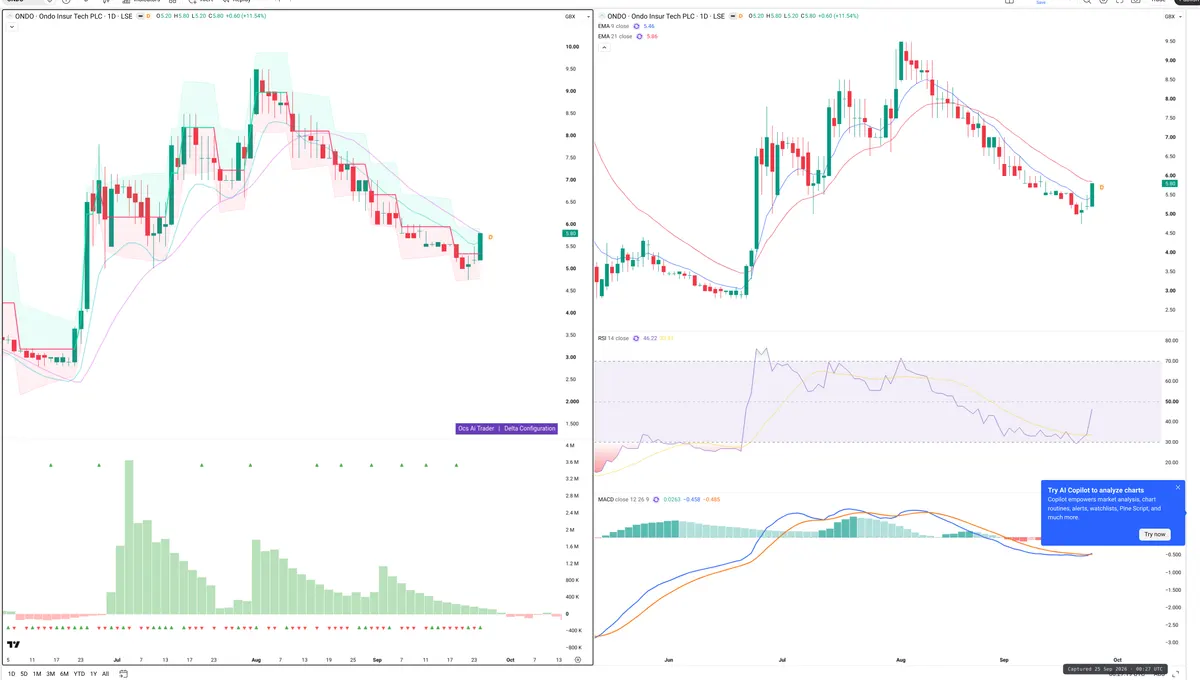1200x680 pixels.
Task: Select the 1Y time range
Action: 93,674
